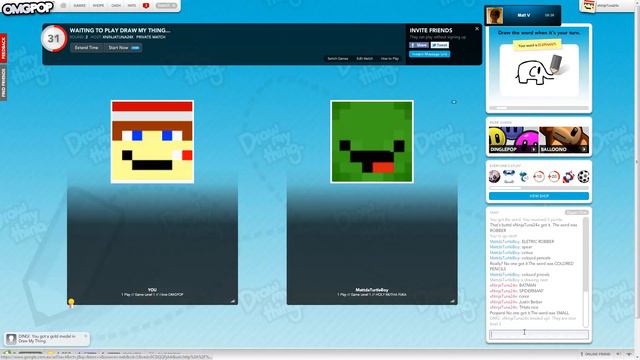Screen dimensions: 640x360
Task: Click the chat message scrollbar
Action: pyautogui.click(x=586, y=271)
